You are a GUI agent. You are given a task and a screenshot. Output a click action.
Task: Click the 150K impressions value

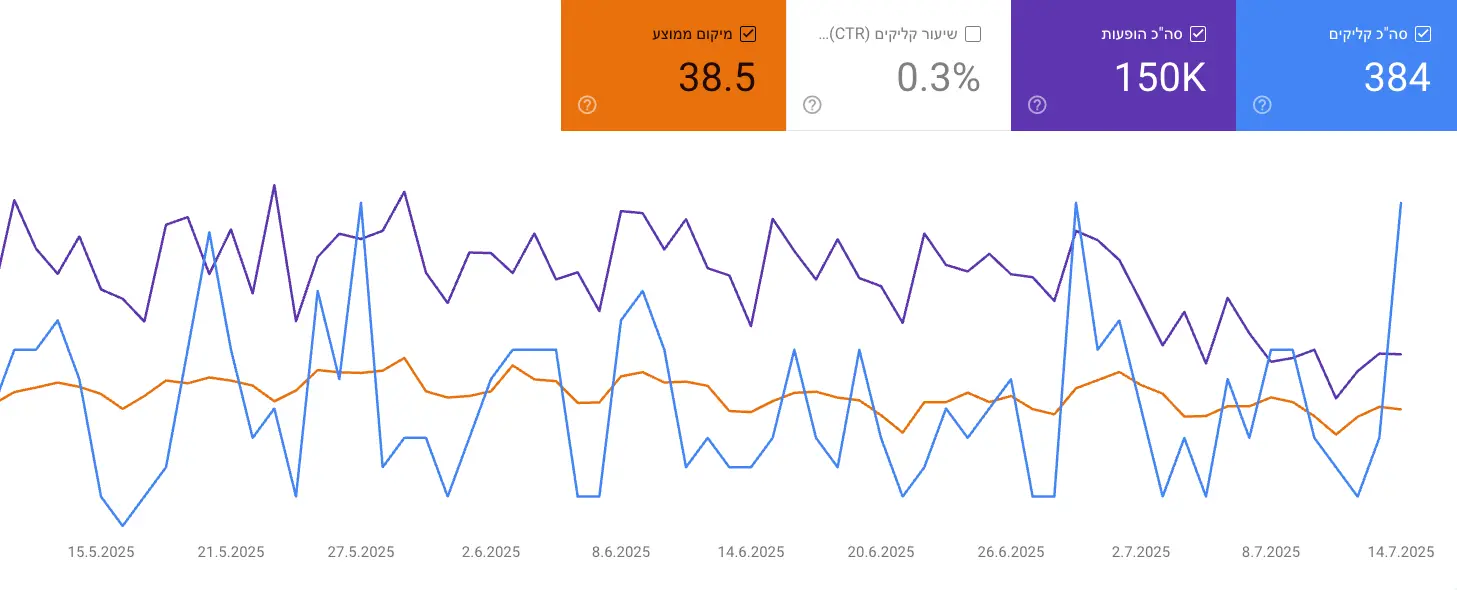(1160, 77)
